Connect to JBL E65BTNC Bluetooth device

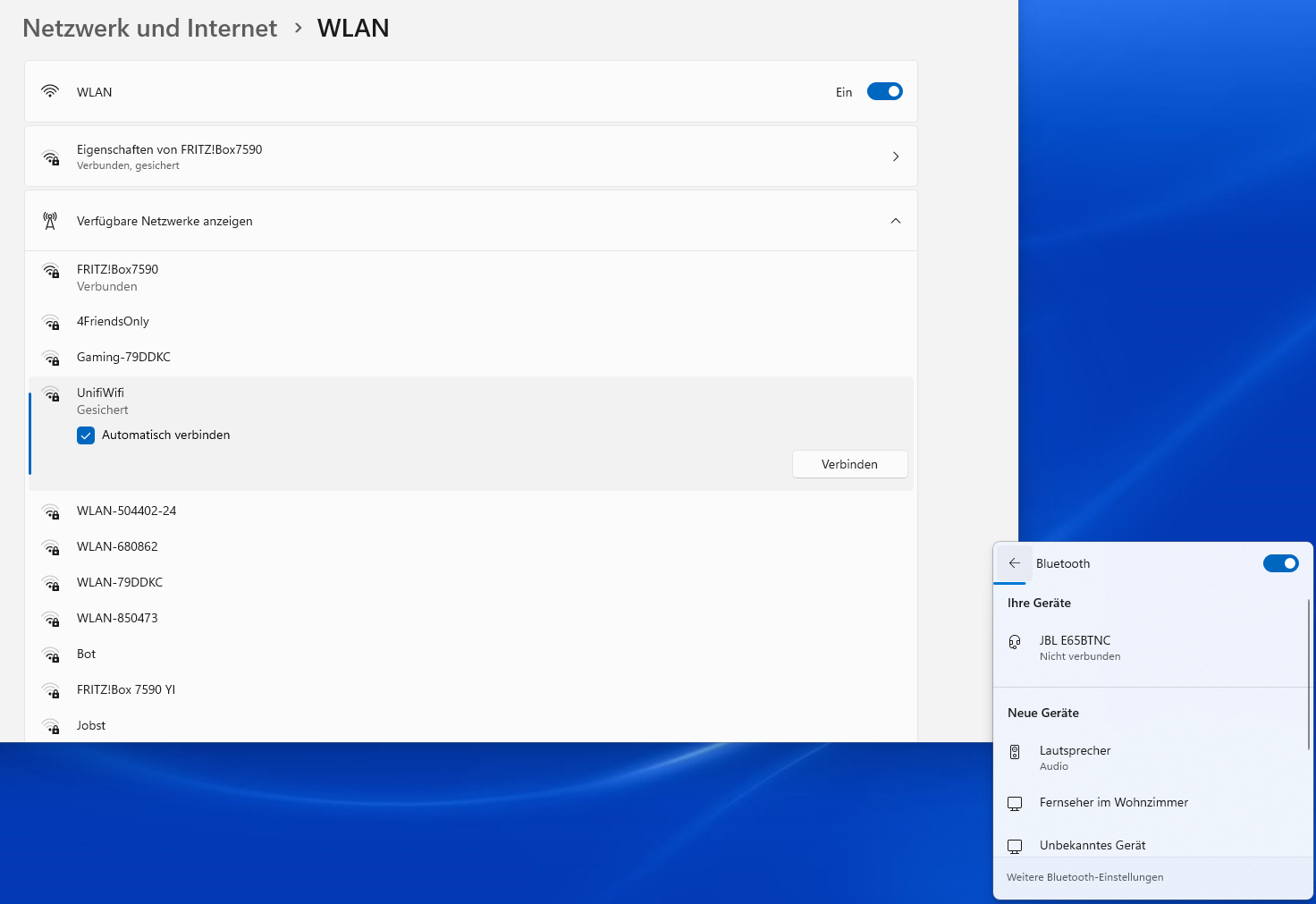(1151, 647)
